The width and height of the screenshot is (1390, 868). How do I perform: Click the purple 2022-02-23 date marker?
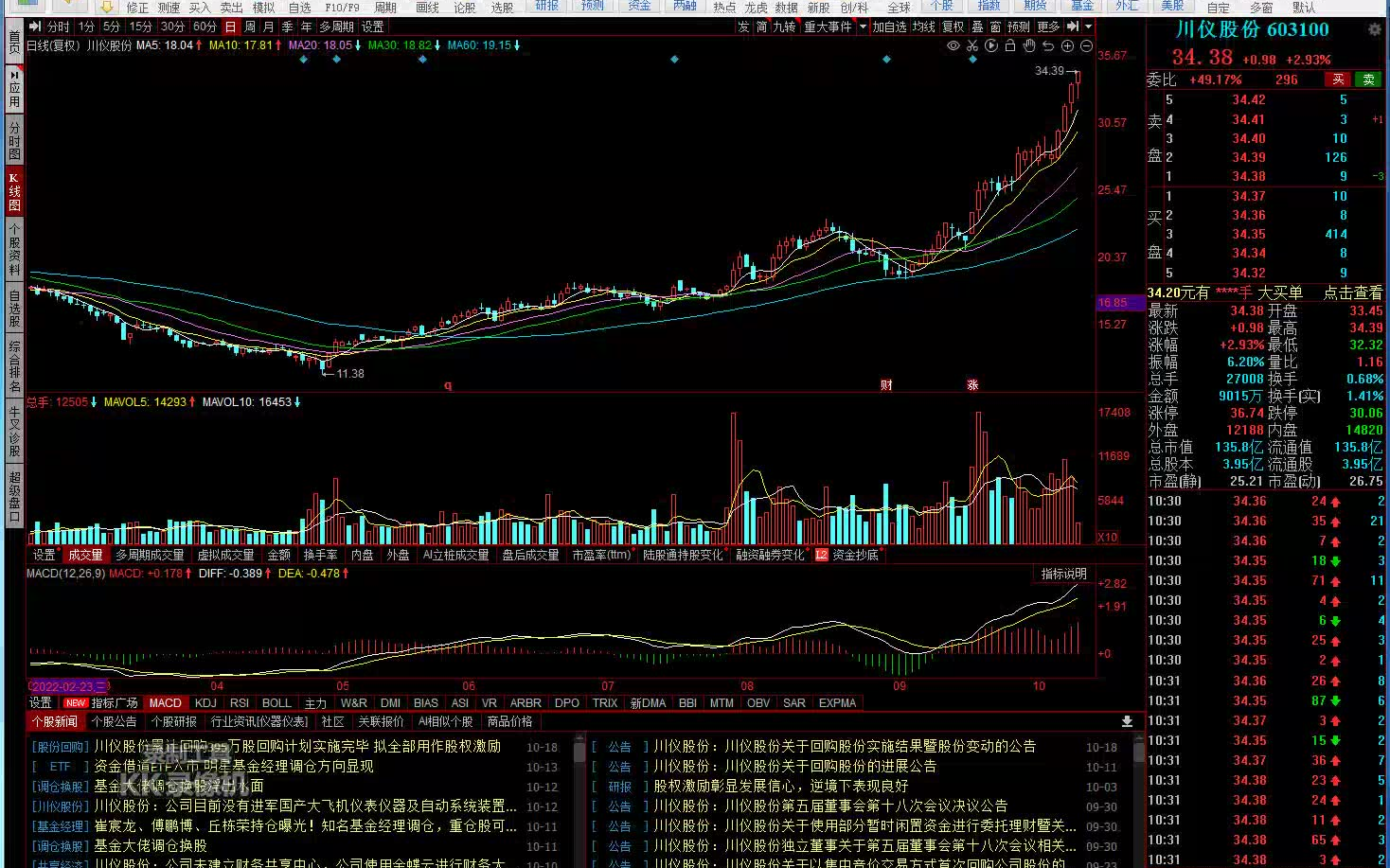point(68,686)
